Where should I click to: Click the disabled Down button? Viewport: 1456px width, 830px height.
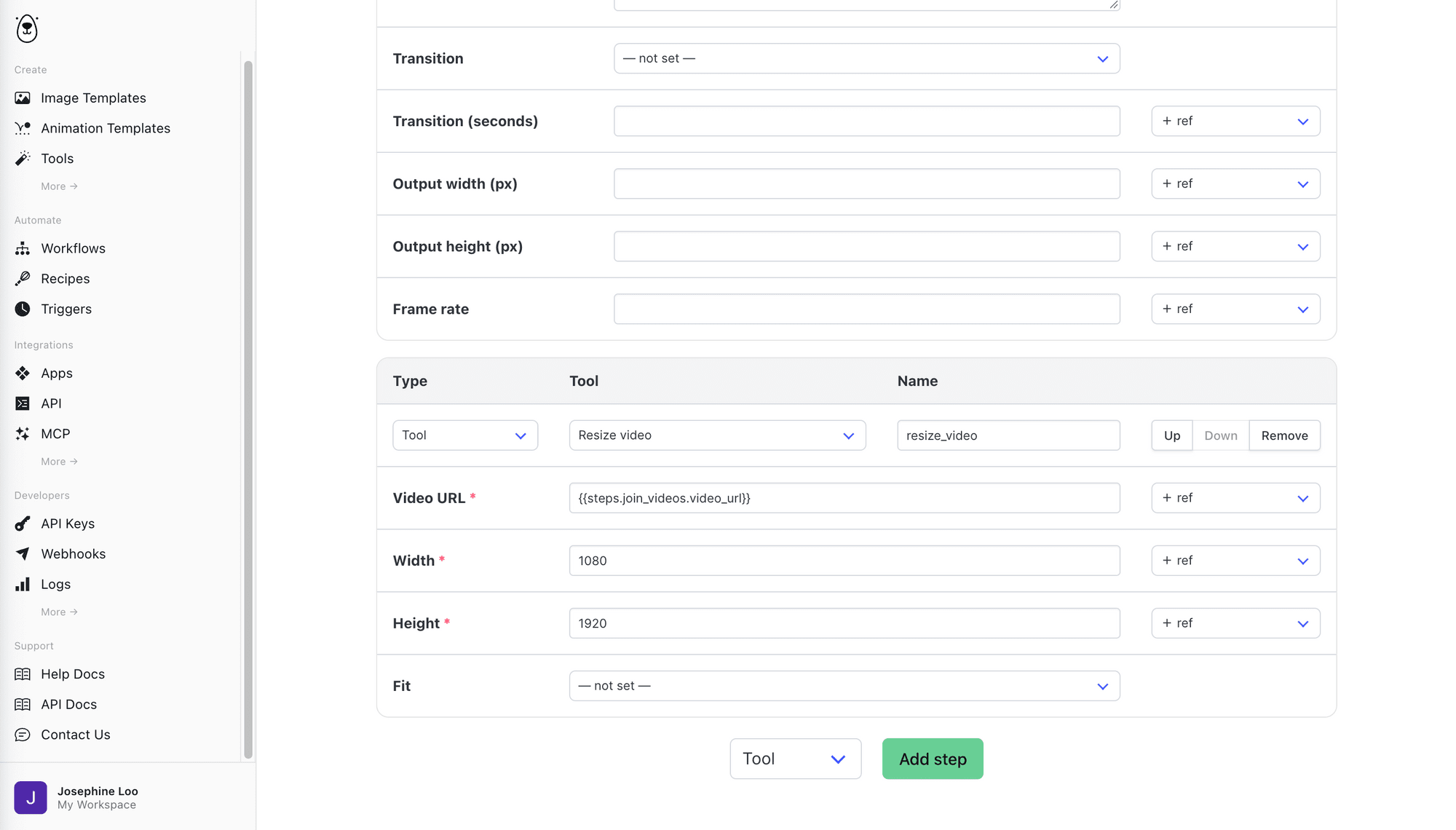[x=1221, y=435]
